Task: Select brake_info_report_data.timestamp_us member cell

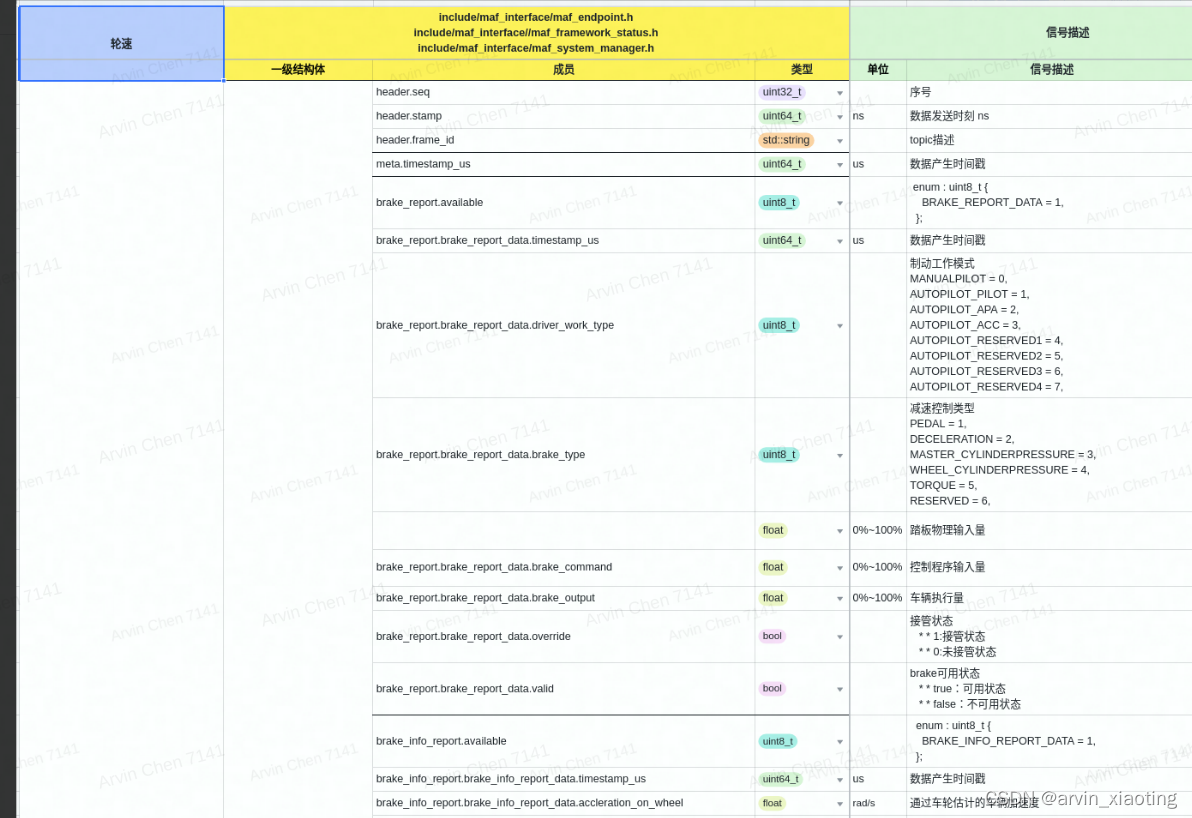Action: click(x=563, y=778)
